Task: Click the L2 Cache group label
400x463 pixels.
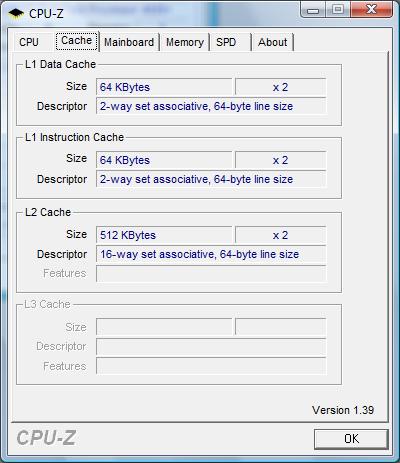Action: 48,212
